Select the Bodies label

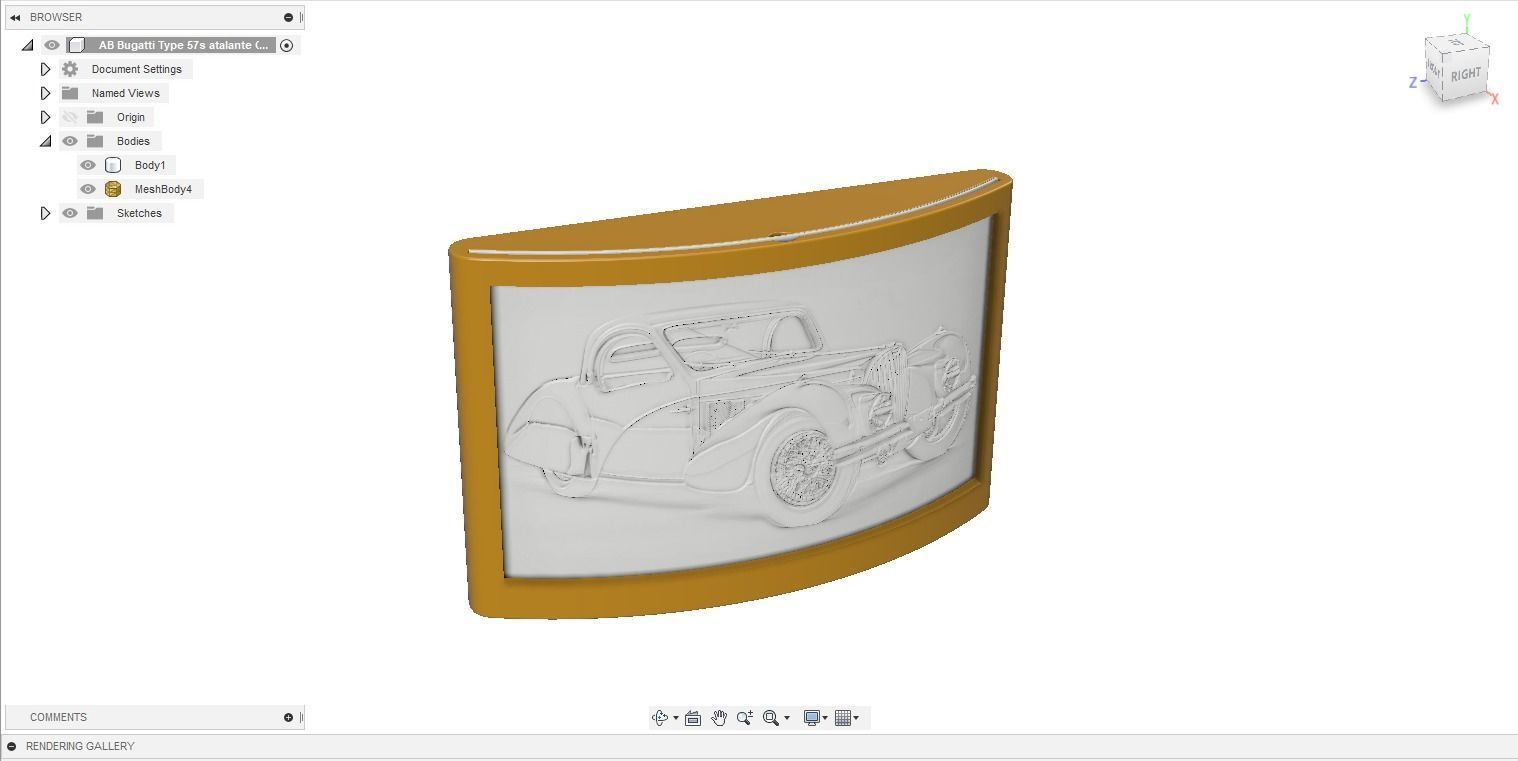(x=133, y=141)
